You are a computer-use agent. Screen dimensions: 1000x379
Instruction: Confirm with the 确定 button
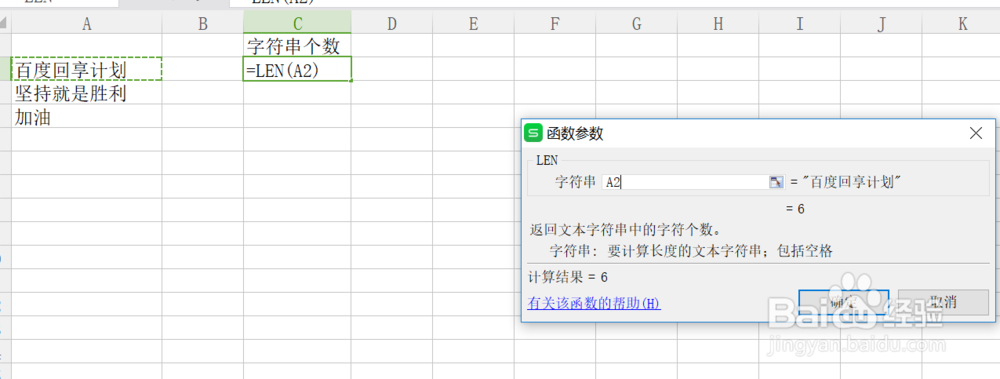click(x=843, y=302)
